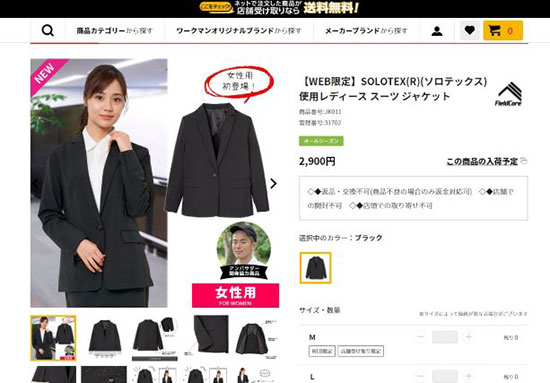
Task: Open ワークマンオリジナルブランドから探す menu
Action: coord(239,31)
